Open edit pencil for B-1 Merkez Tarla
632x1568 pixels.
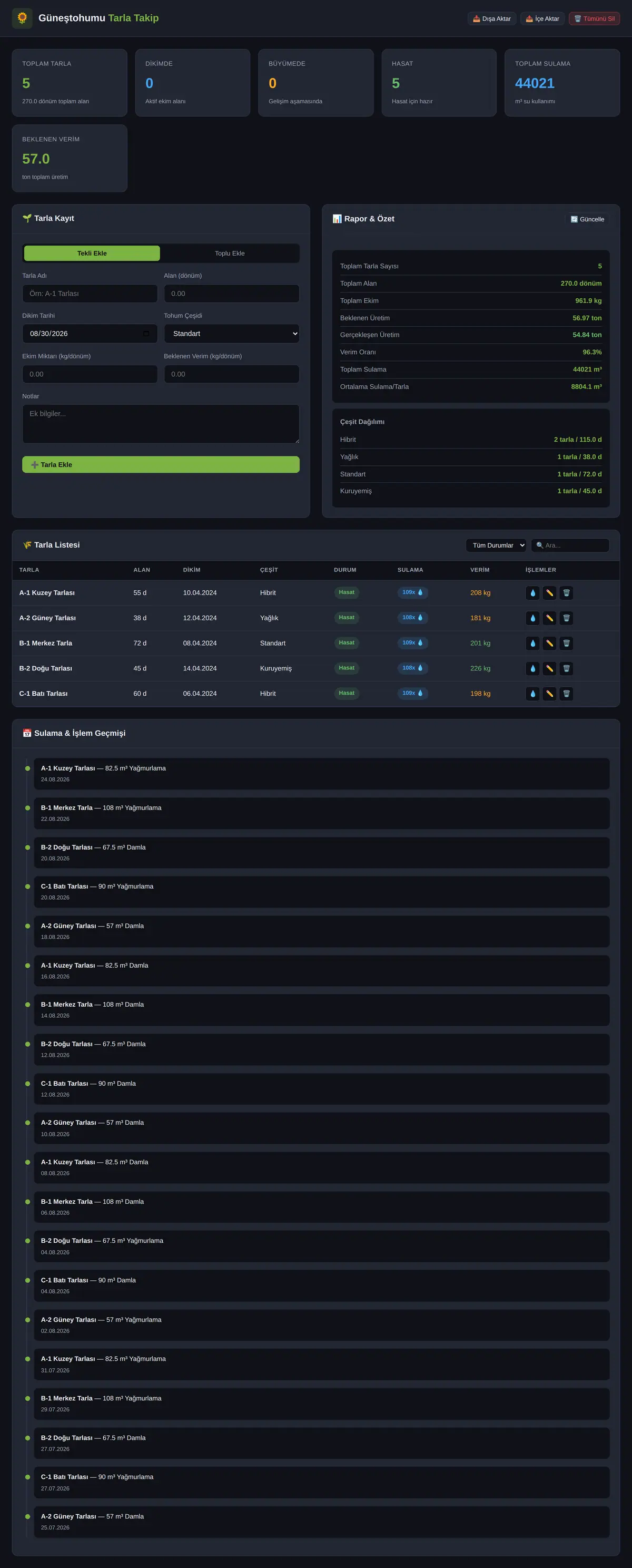tap(549, 644)
